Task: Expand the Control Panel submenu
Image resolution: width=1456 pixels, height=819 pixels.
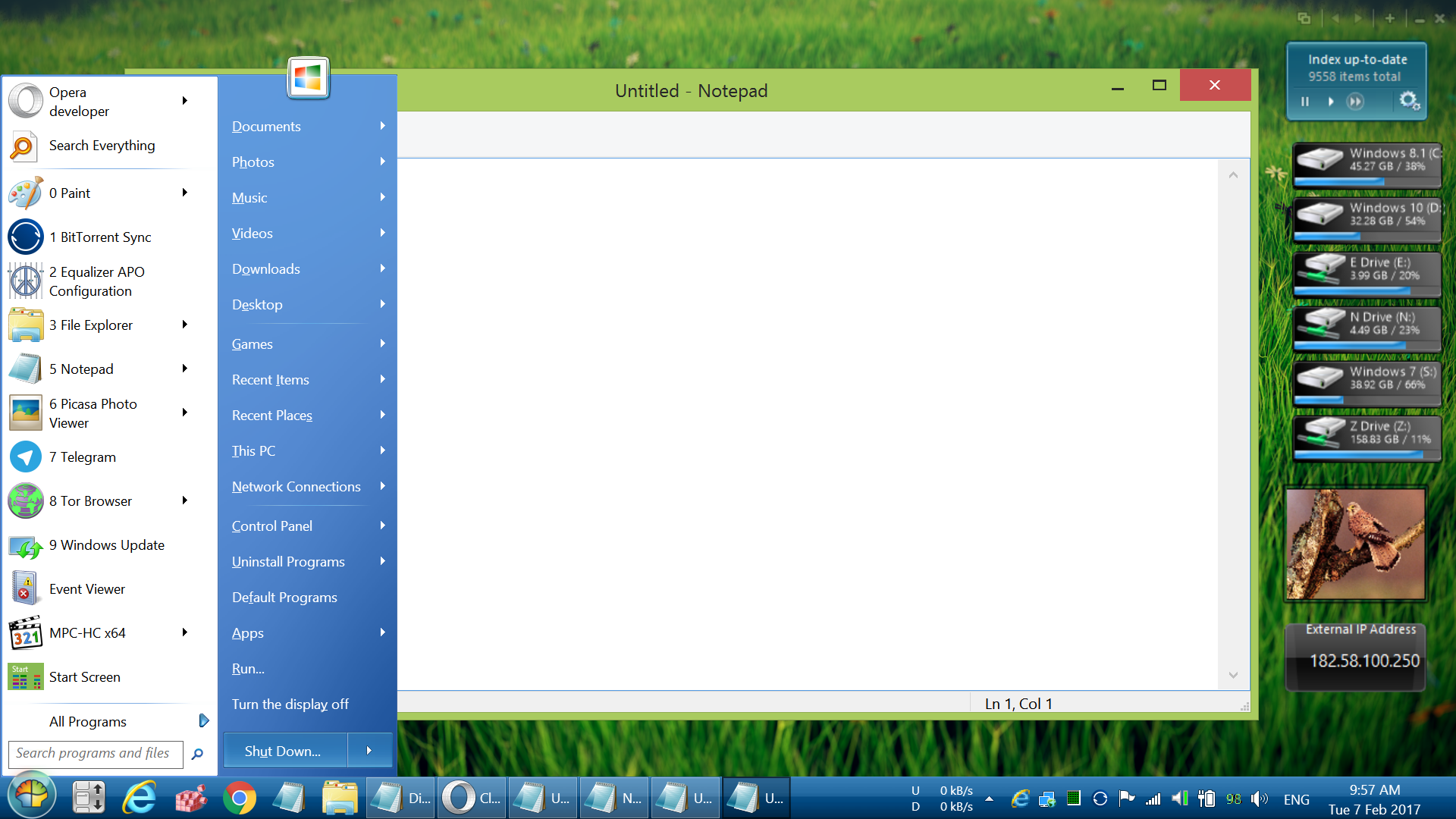Action: tap(383, 526)
